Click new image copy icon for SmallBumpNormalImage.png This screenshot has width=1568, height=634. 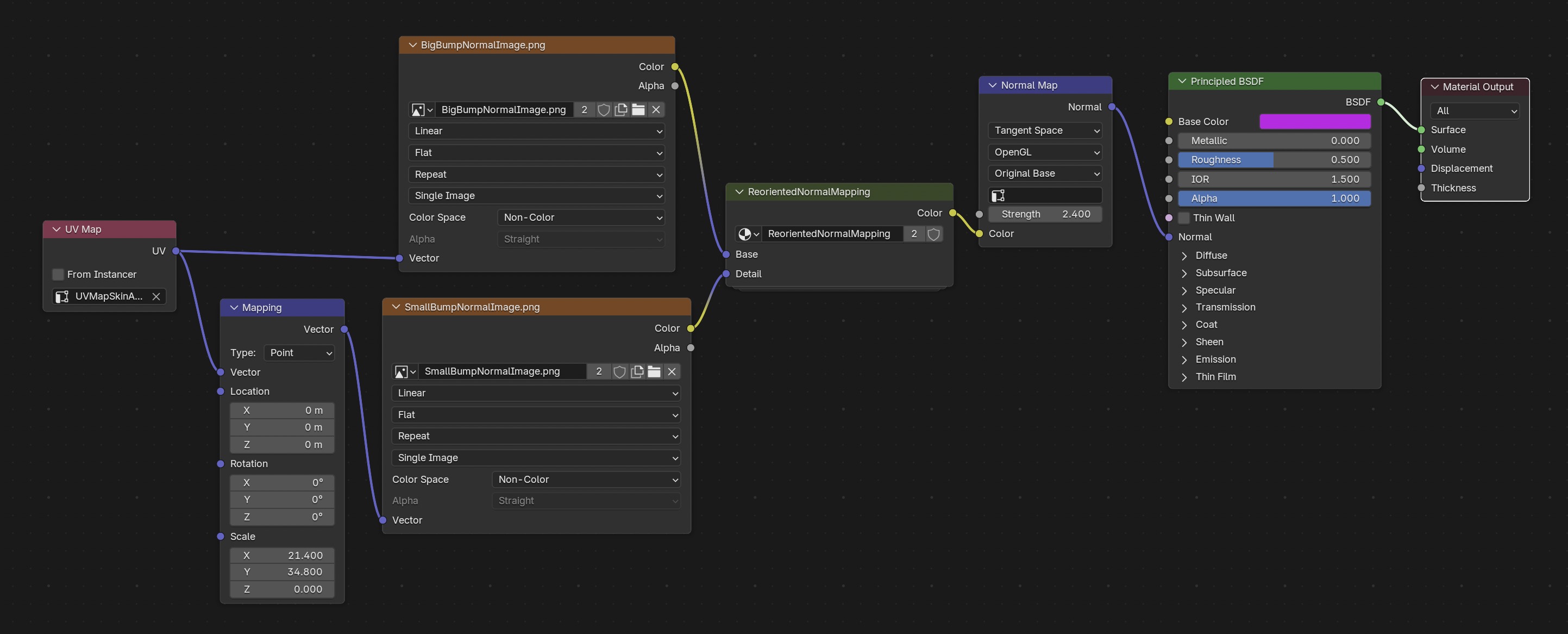[637, 371]
